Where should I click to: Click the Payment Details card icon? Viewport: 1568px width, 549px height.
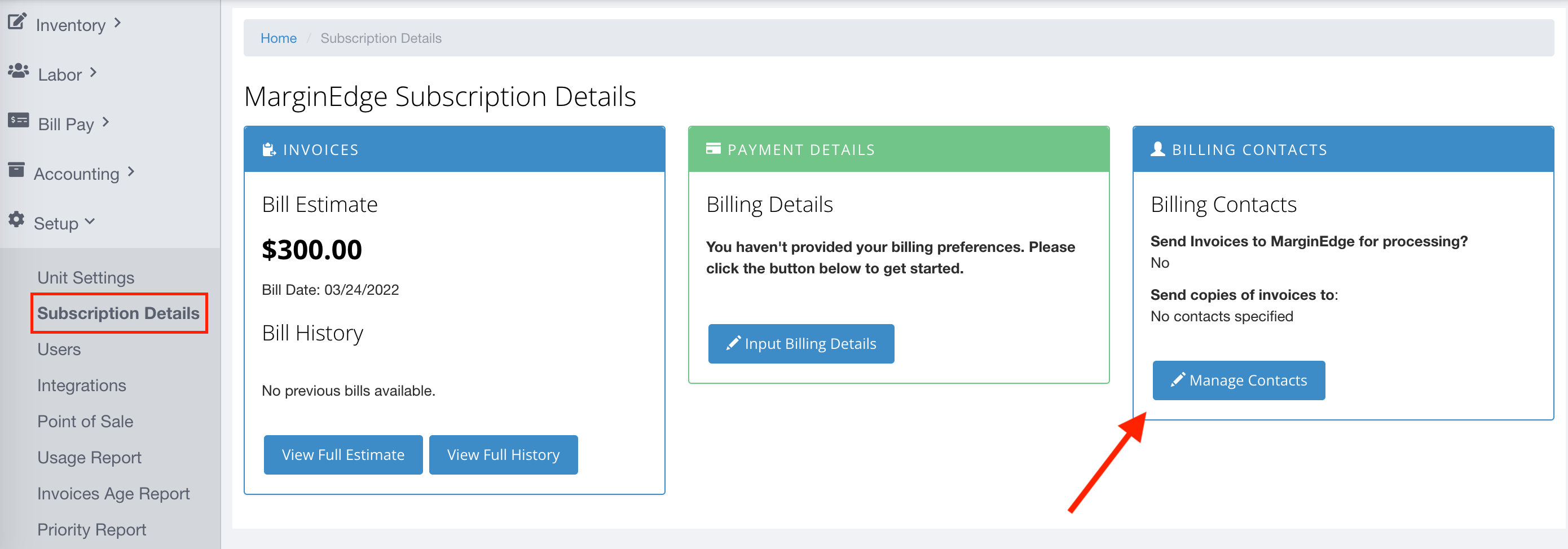[x=713, y=149]
